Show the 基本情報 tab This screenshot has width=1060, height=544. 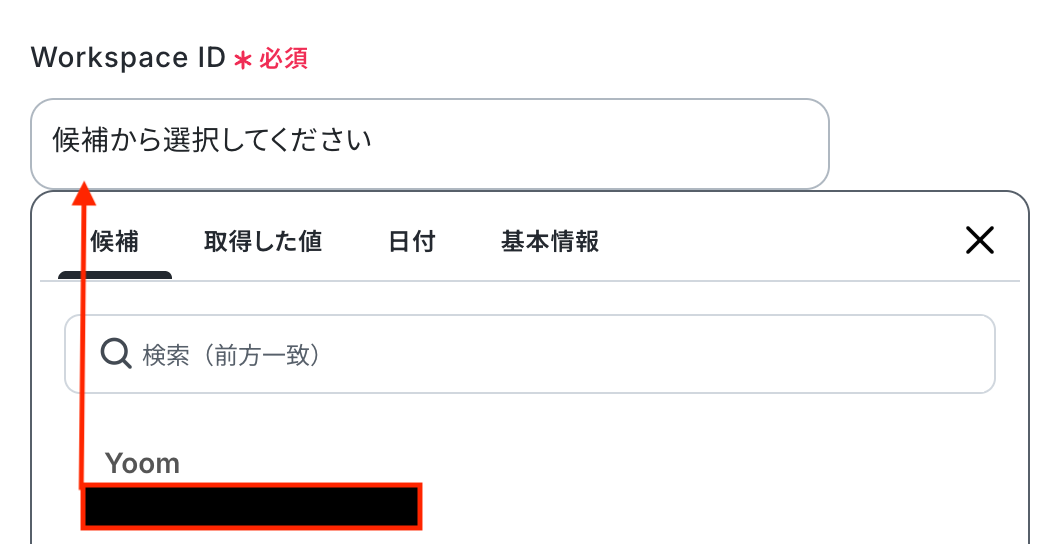tap(550, 241)
